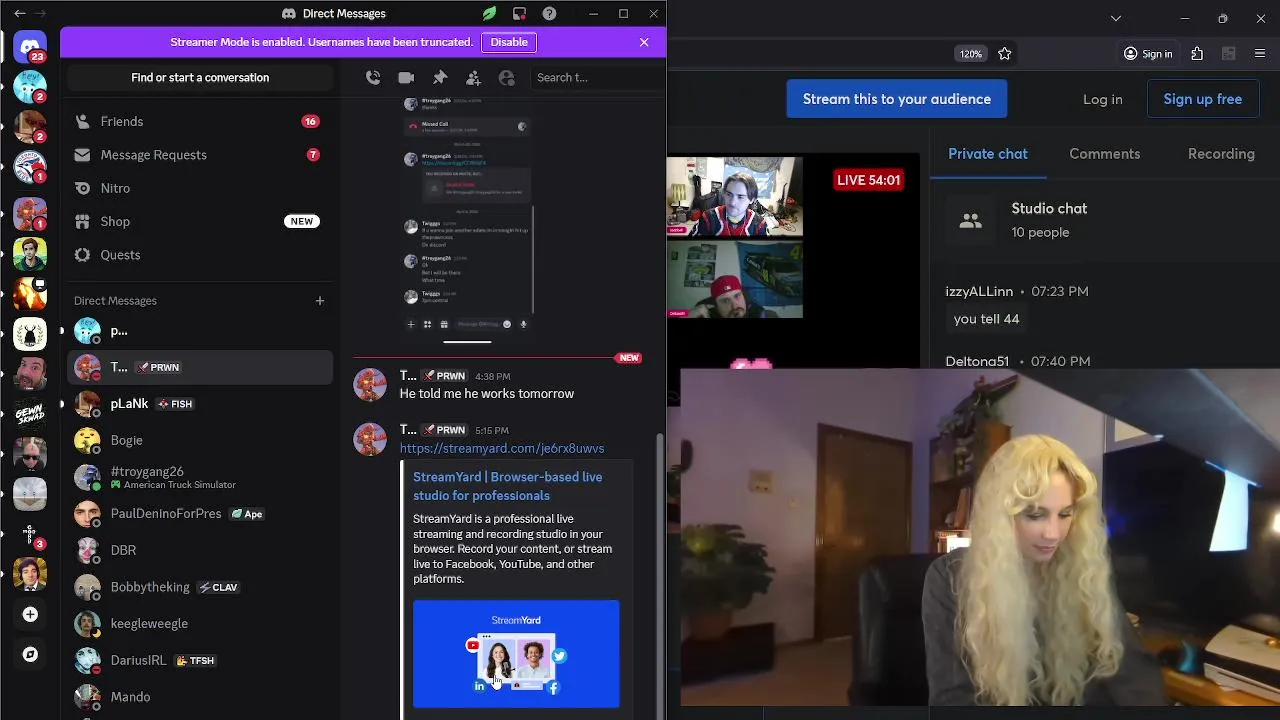
Task: Open Nitro page
Action: coord(200,188)
